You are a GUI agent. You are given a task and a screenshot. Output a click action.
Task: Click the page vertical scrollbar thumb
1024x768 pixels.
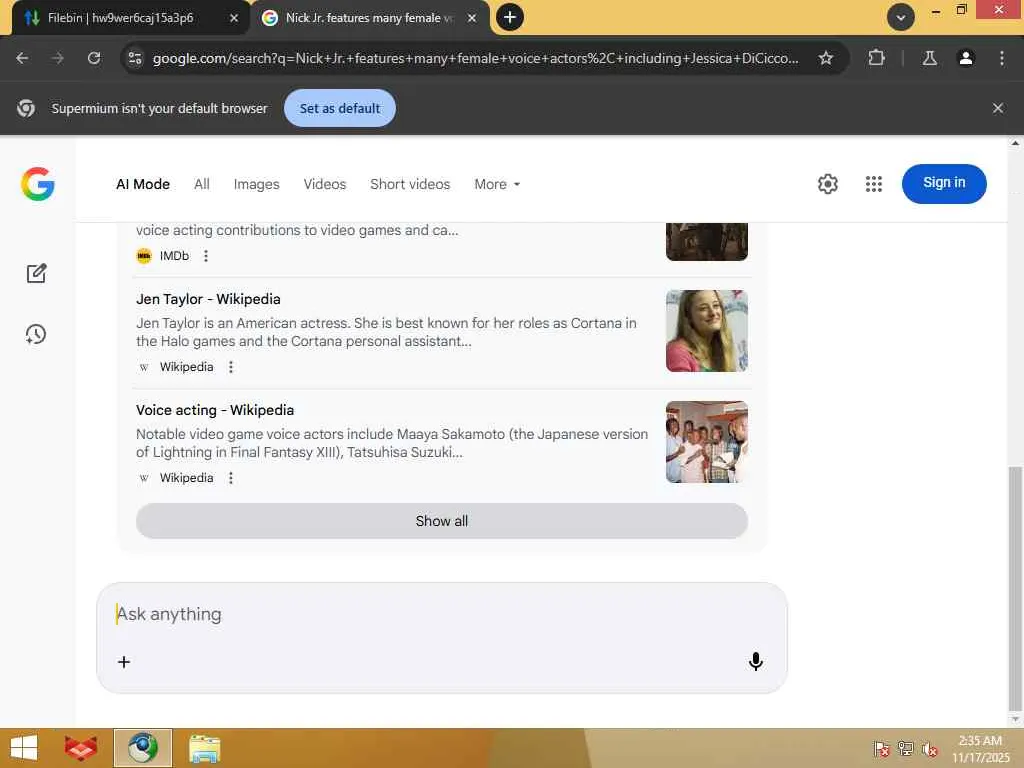[1015, 588]
